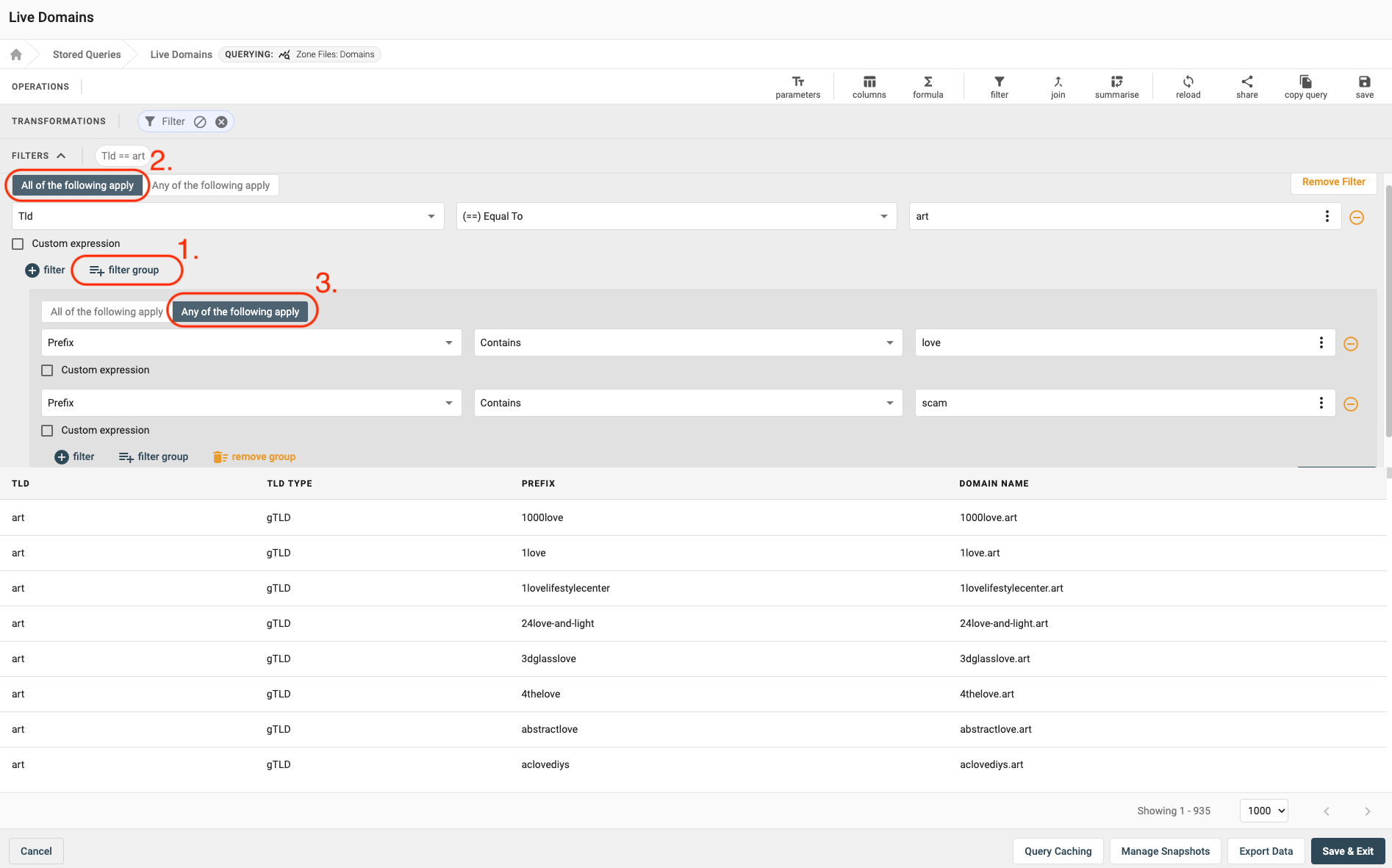
Task: Open the formula operation
Action: [x=928, y=86]
